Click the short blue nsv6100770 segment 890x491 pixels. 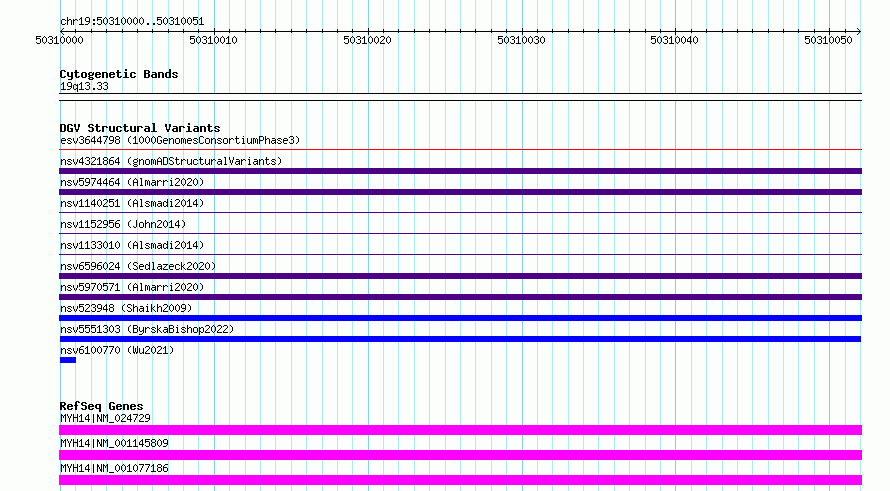click(x=68, y=360)
